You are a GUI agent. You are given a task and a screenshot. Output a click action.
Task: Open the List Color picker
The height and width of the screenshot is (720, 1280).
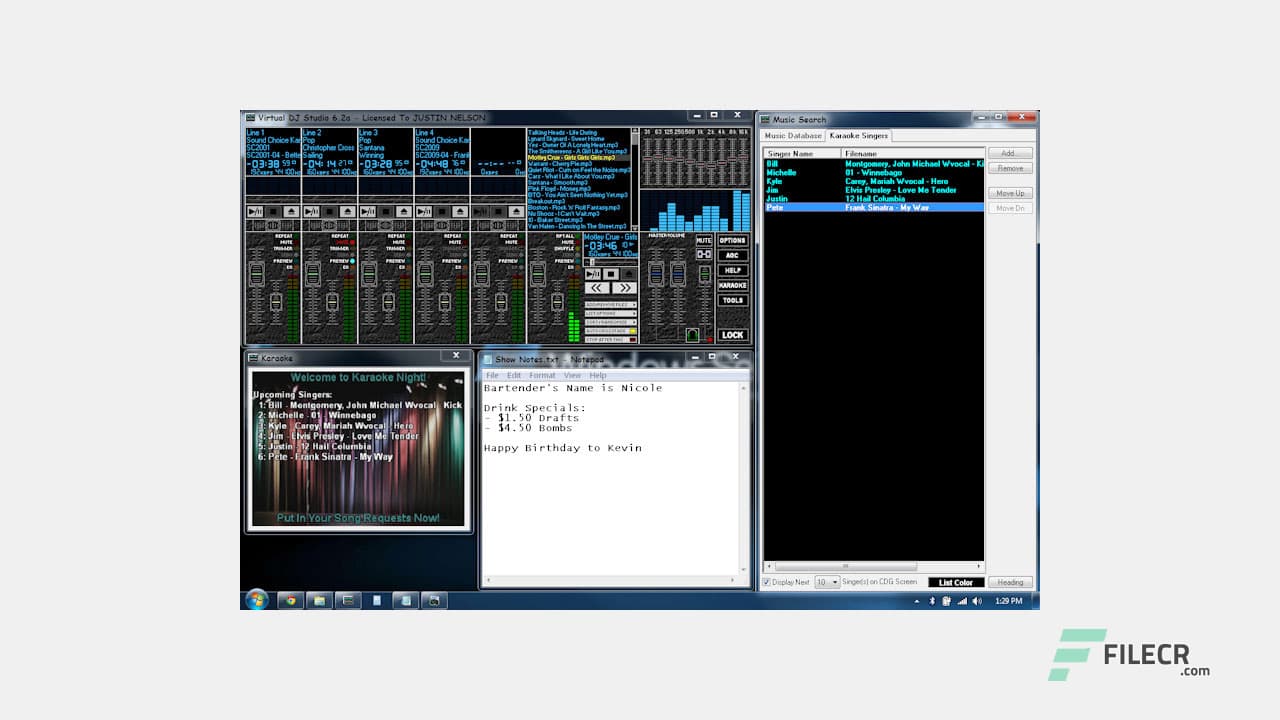coord(955,582)
